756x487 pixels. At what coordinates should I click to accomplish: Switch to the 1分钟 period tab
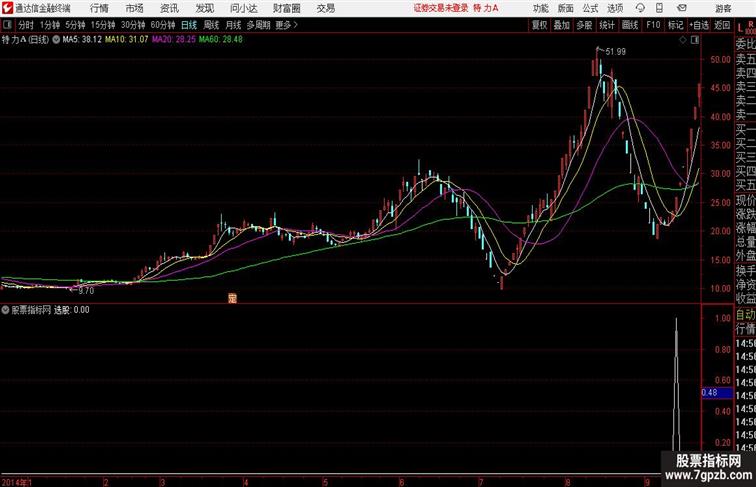click(49, 25)
